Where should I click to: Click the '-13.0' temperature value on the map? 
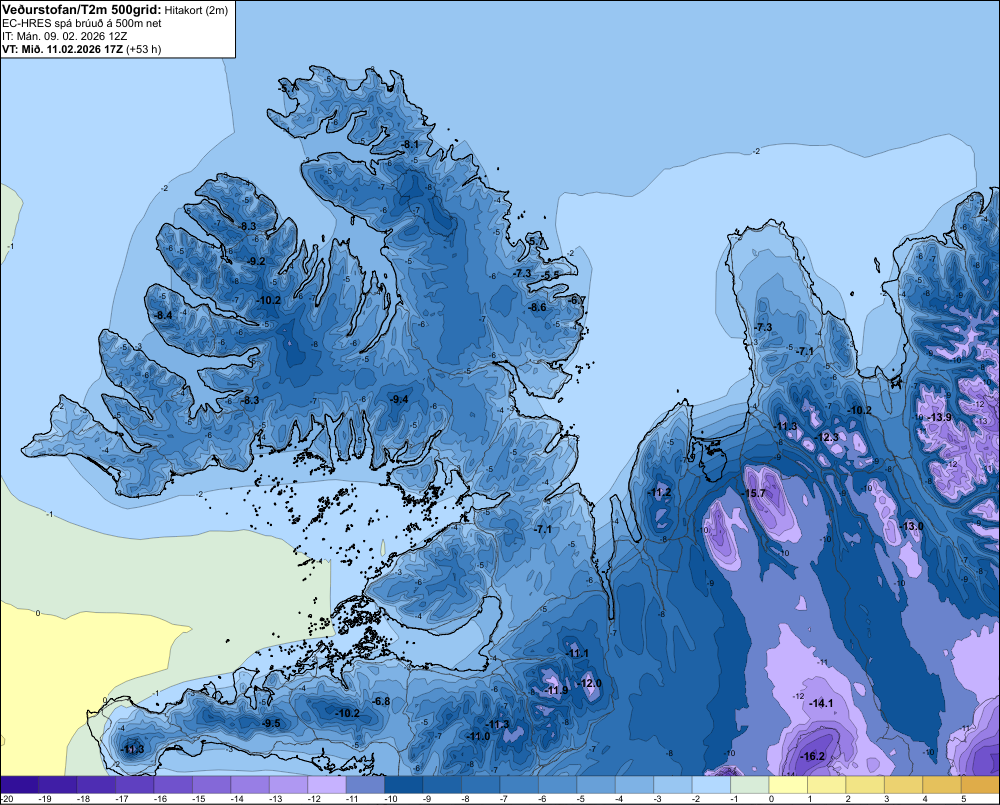(x=911, y=526)
